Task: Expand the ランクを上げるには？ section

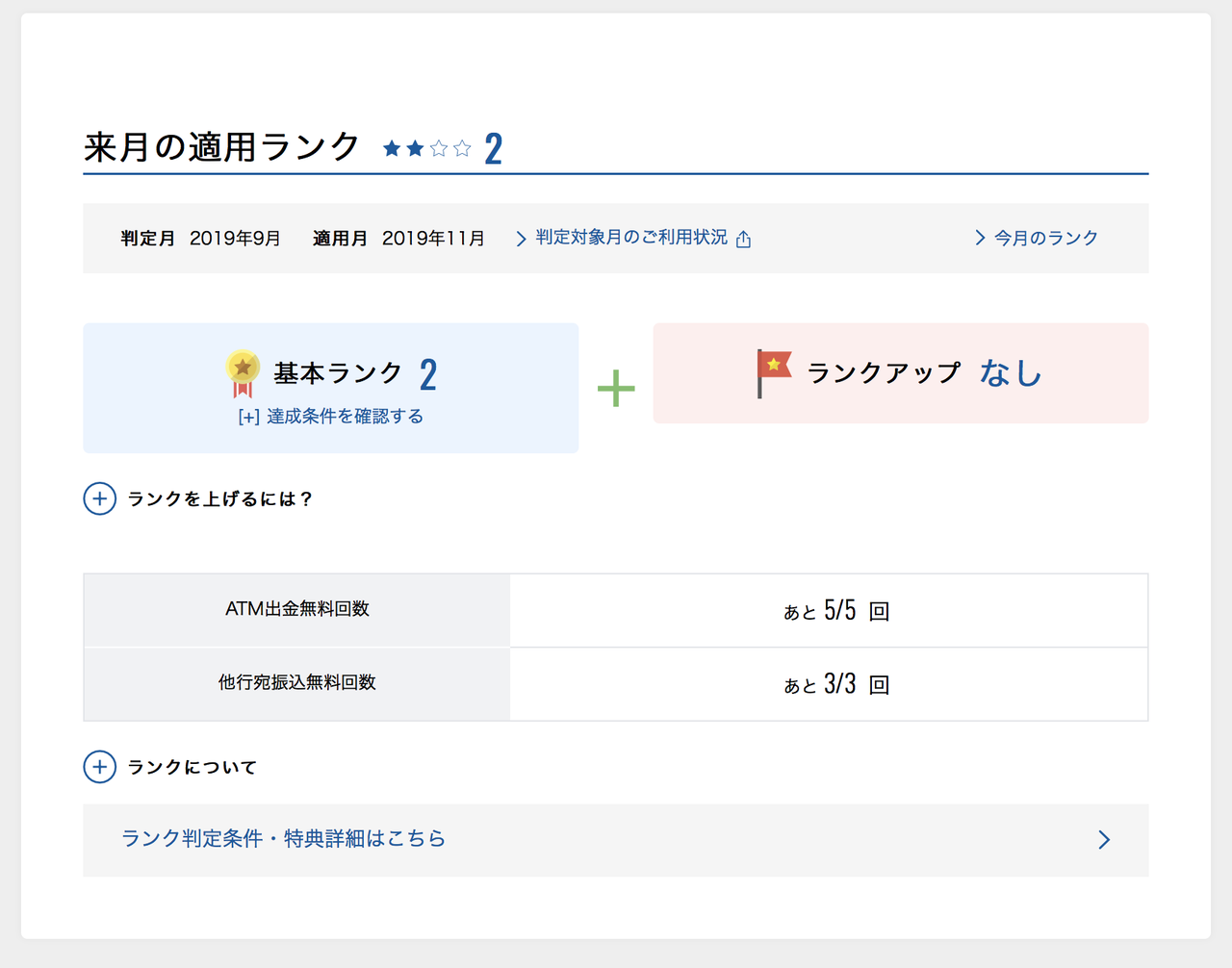Action: pyautogui.click(x=100, y=498)
